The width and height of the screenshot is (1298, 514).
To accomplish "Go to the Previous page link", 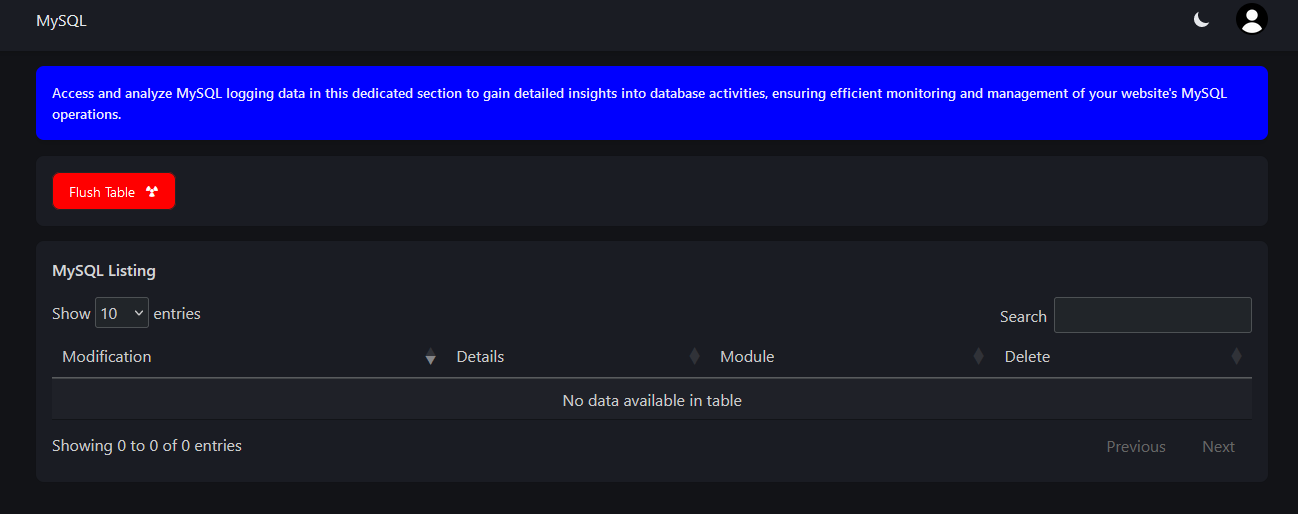I will [1135, 447].
